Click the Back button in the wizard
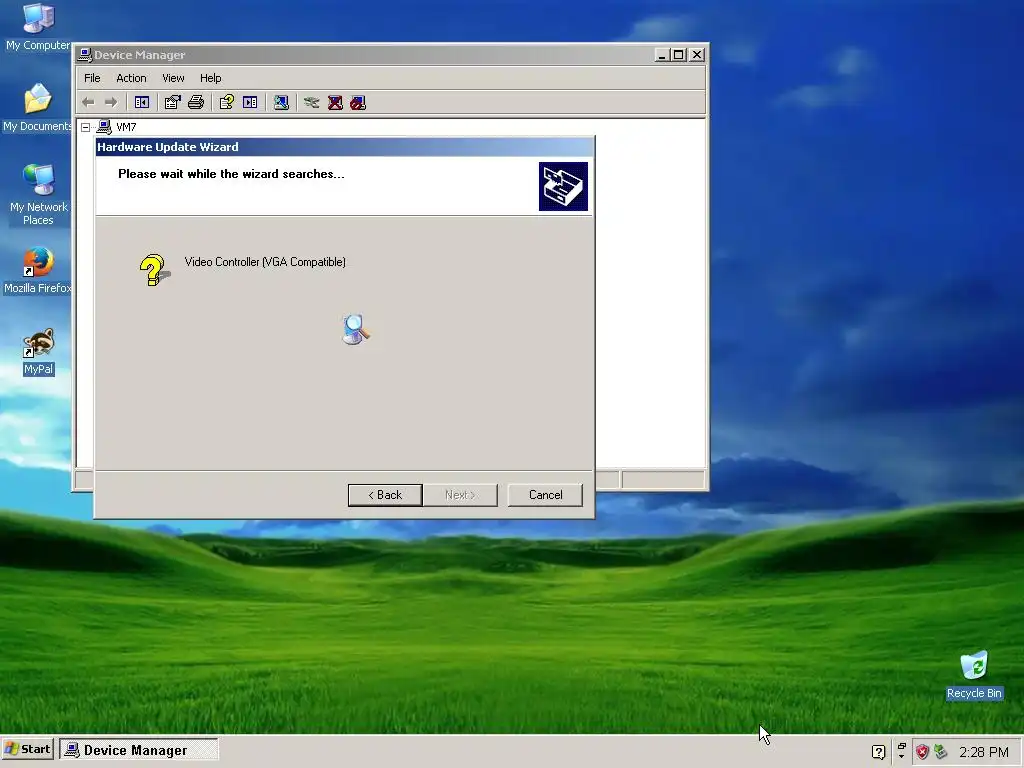 click(385, 495)
